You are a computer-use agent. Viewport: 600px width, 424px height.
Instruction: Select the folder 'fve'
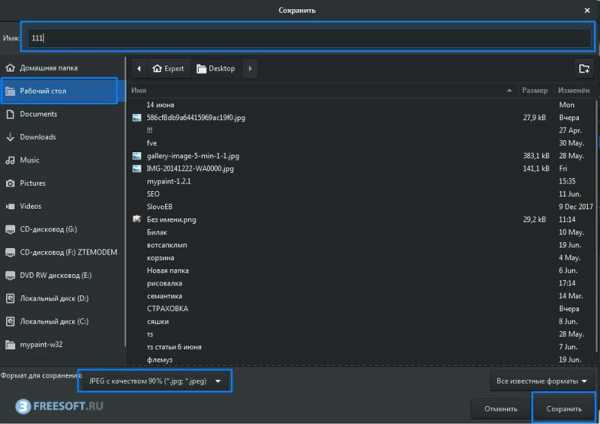(x=152, y=143)
